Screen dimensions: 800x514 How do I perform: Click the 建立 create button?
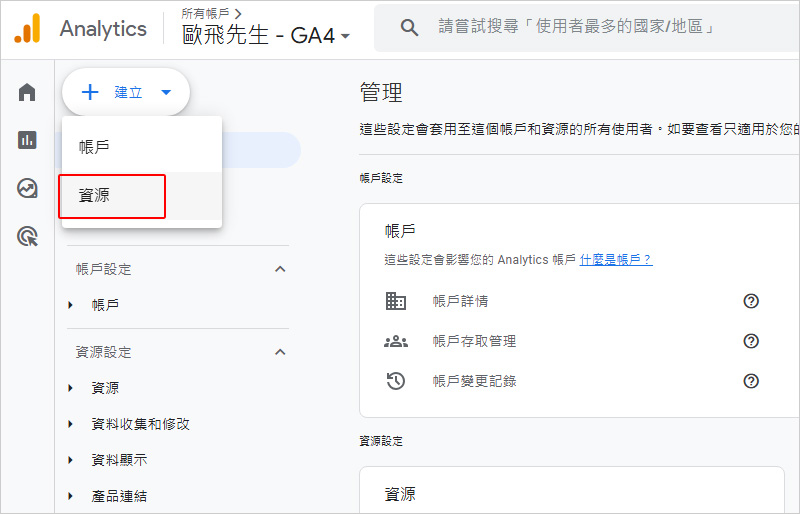tap(126, 92)
